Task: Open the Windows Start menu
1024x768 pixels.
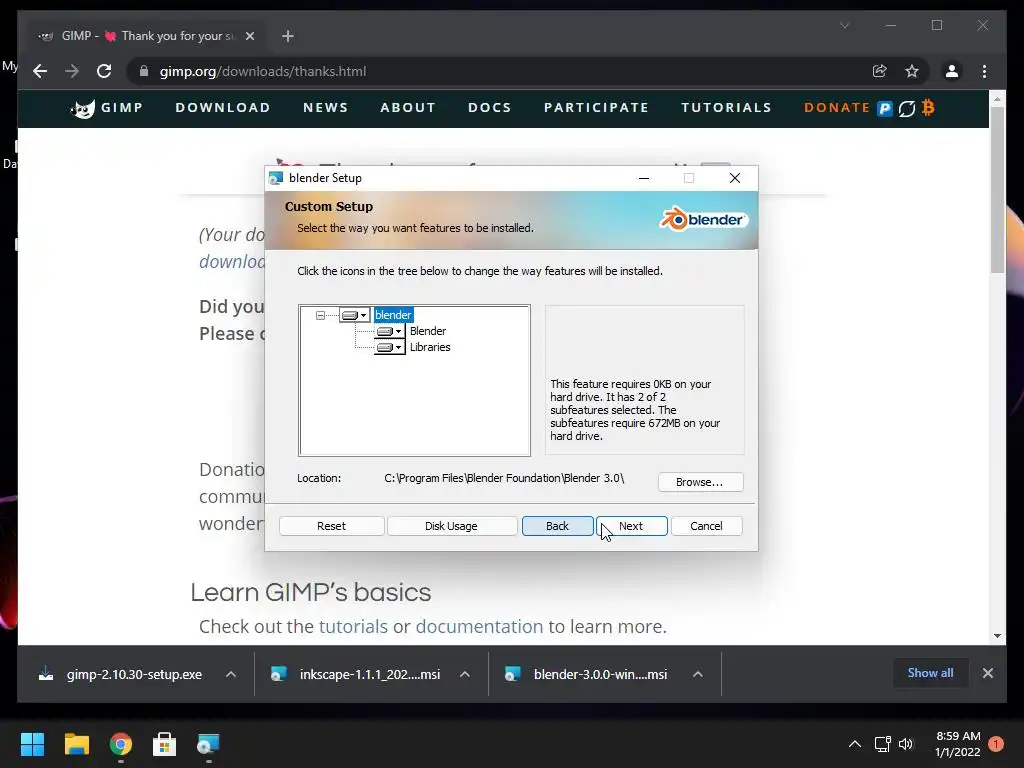Action: pyautogui.click(x=32, y=744)
